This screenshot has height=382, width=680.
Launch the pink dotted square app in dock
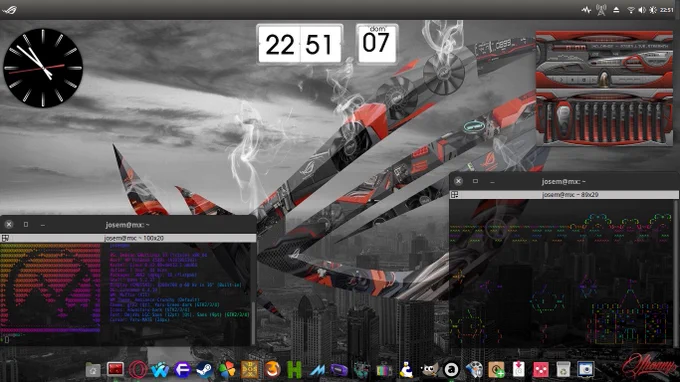click(x=541, y=370)
